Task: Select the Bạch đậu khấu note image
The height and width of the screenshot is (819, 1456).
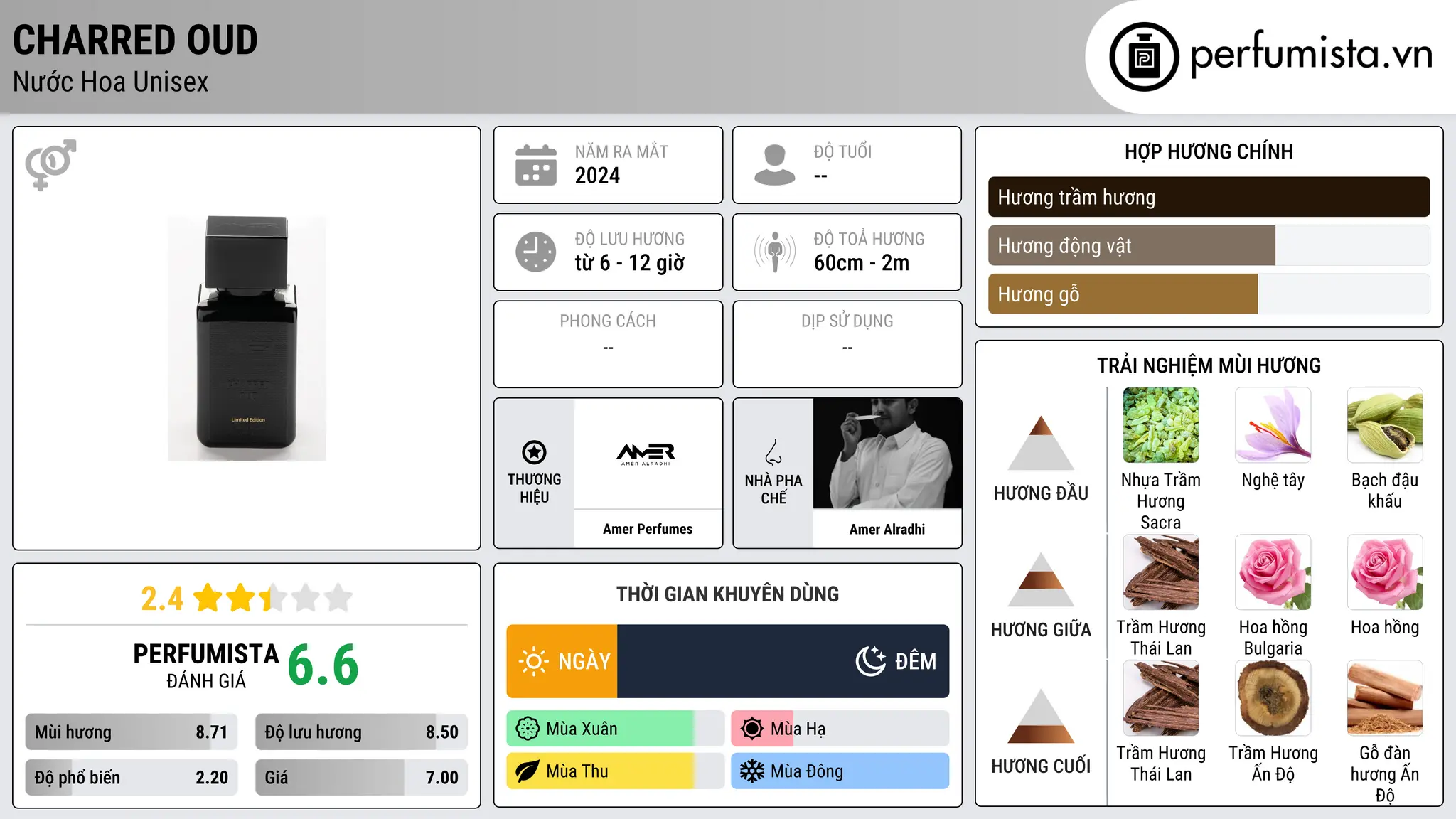Action: tap(1385, 425)
